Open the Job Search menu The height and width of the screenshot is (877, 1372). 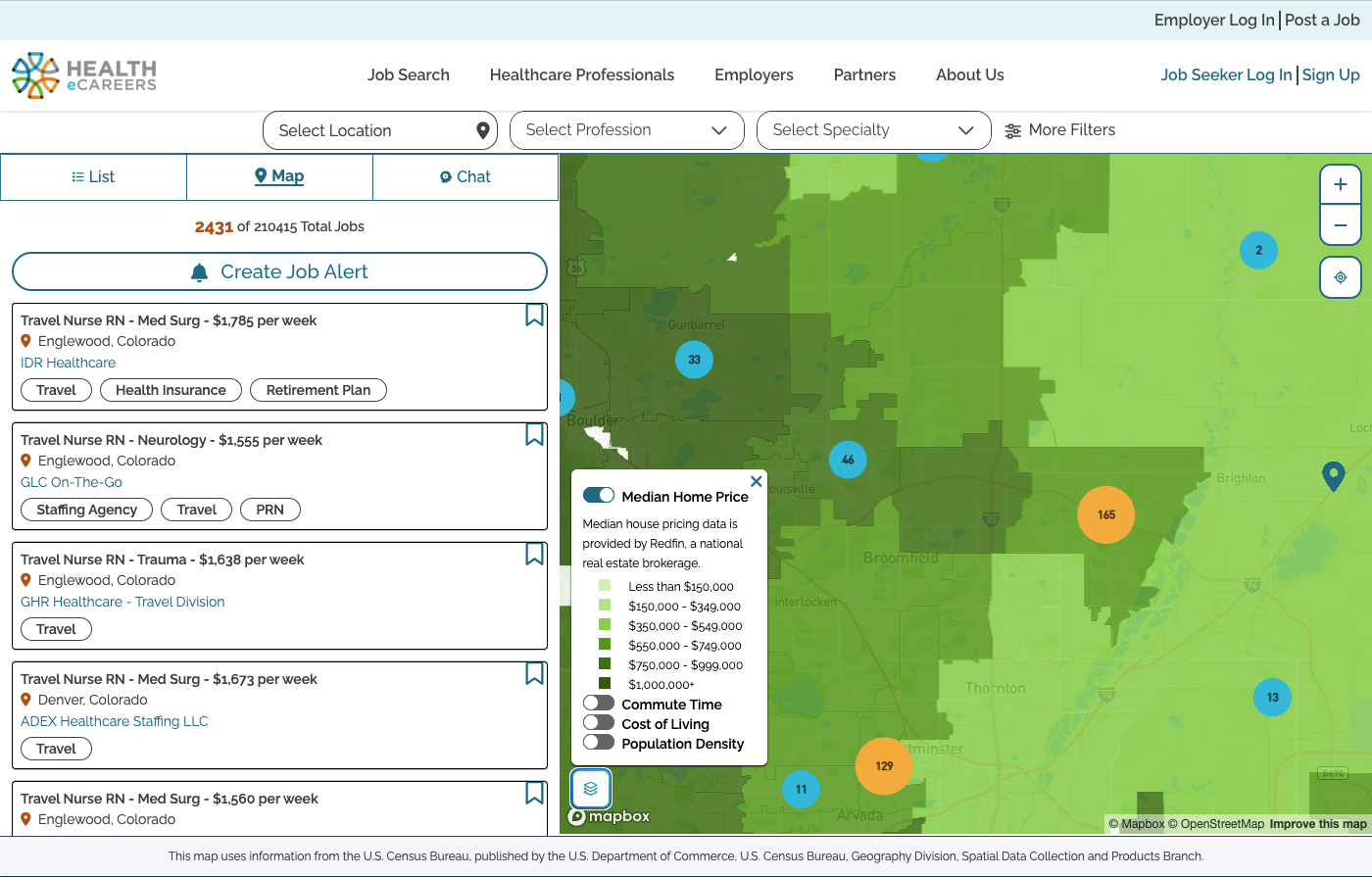click(x=409, y=74)
